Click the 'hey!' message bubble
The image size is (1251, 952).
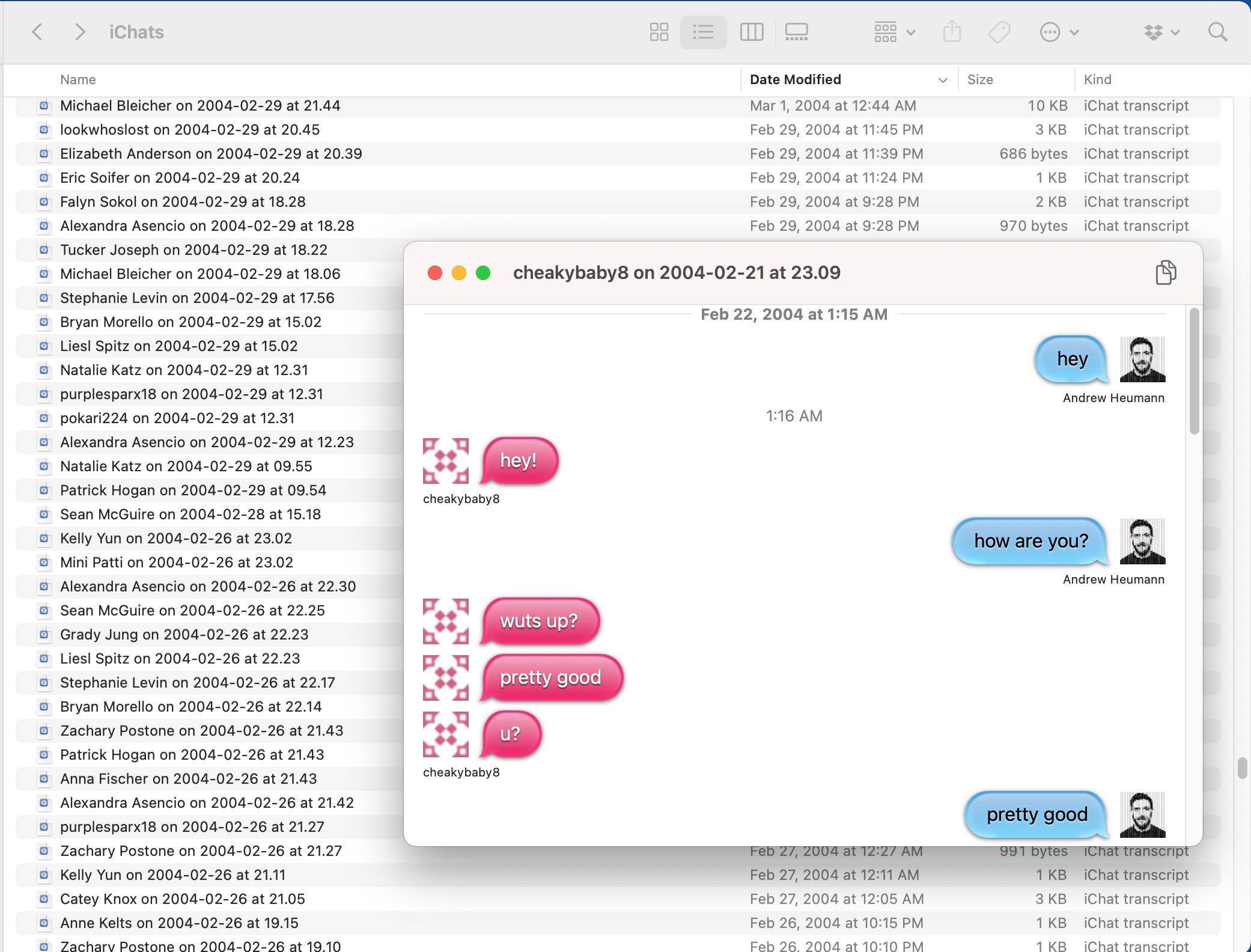click(518, 461)
